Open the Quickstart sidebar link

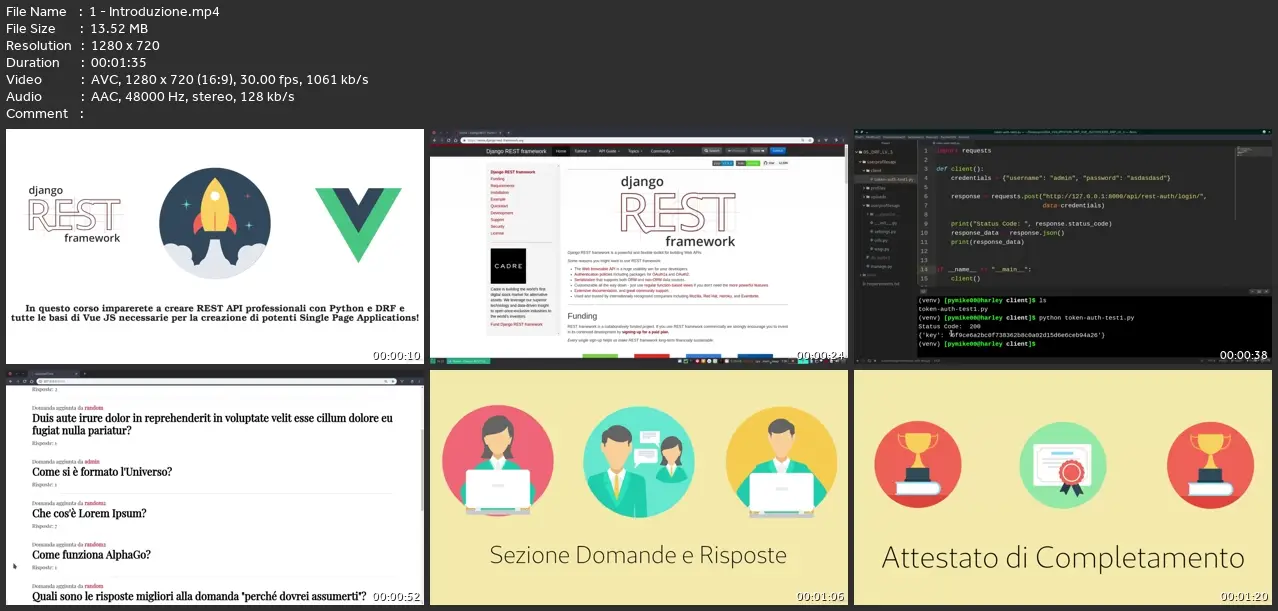click(499, 206)
